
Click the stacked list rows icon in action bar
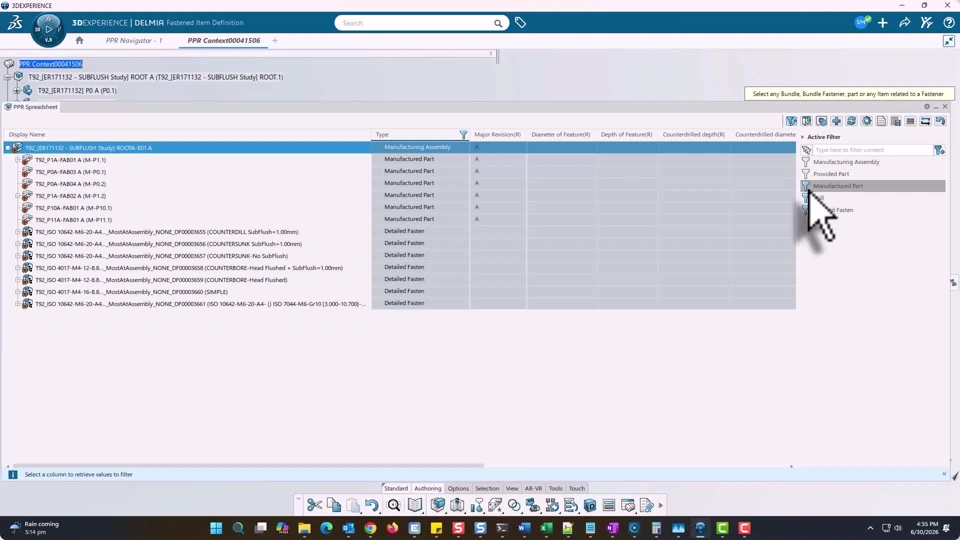click(609, 505)
